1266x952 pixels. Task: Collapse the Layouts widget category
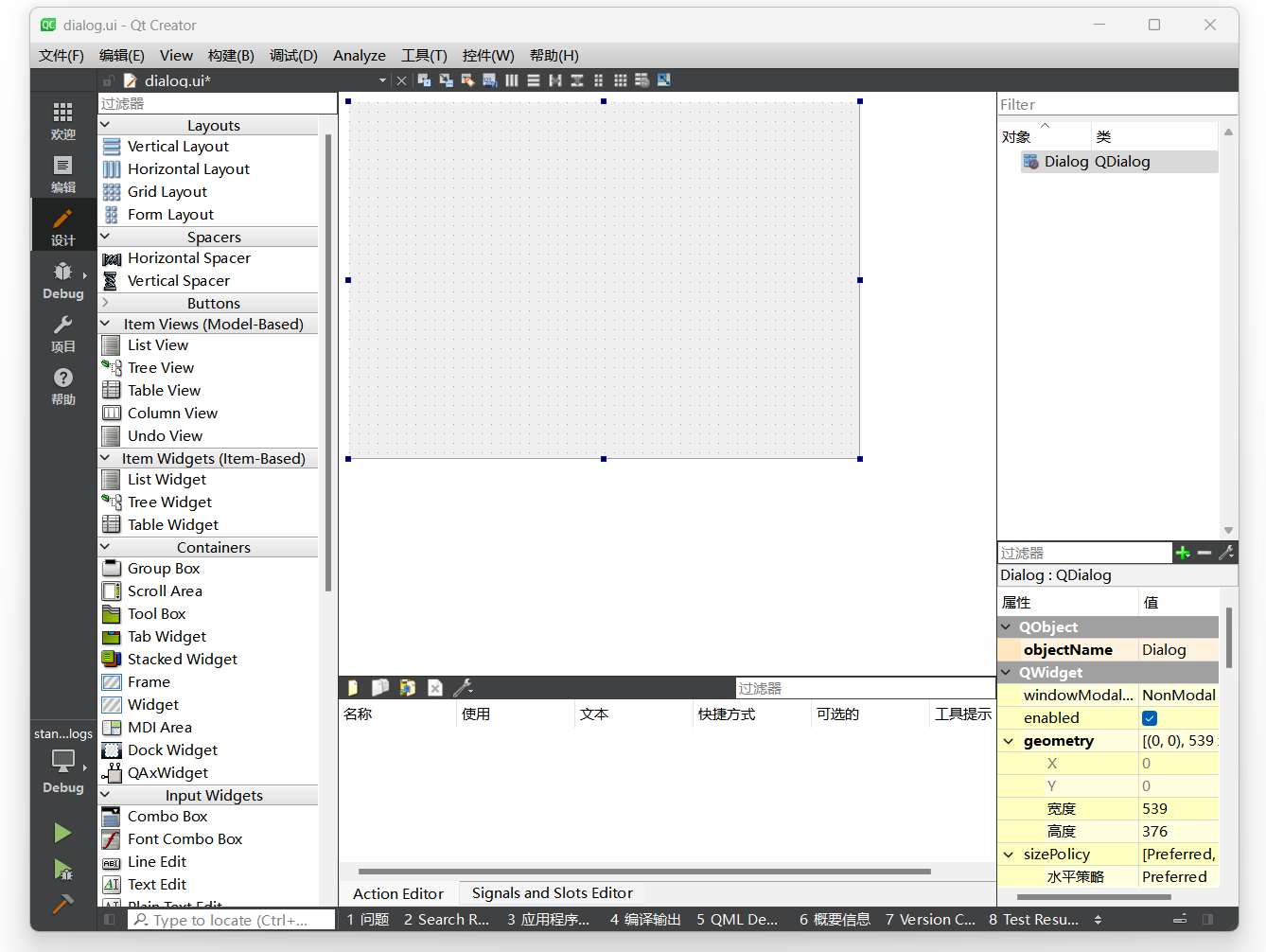(x=105, y=125)
